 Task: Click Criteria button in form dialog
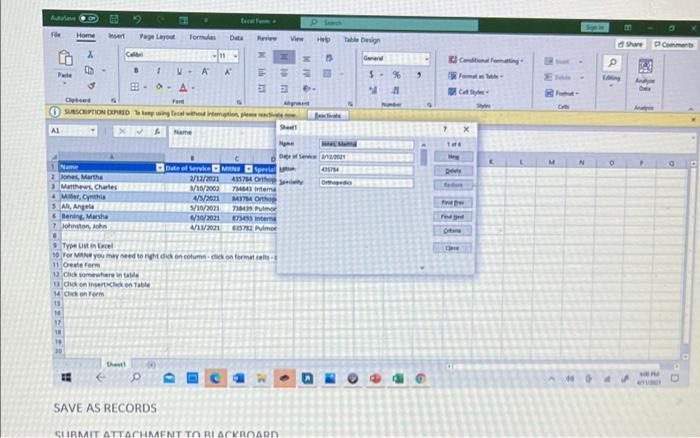[x=452, y=230]
